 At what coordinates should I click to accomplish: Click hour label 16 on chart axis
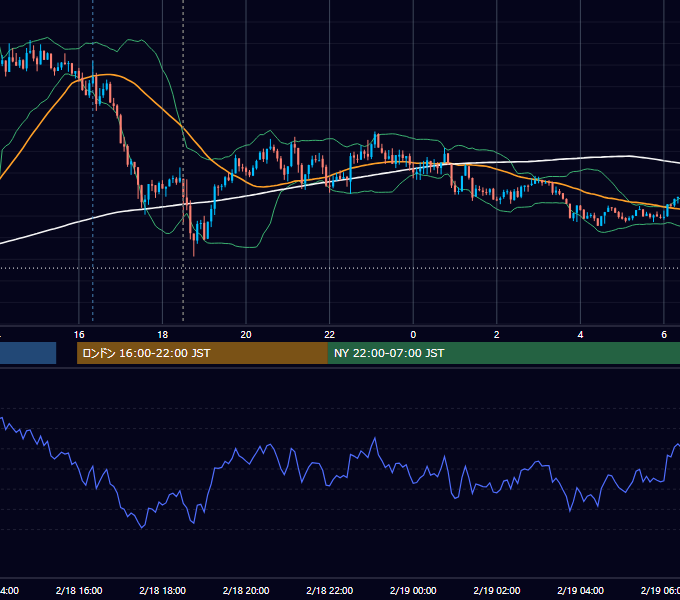[x=79, y=335]
